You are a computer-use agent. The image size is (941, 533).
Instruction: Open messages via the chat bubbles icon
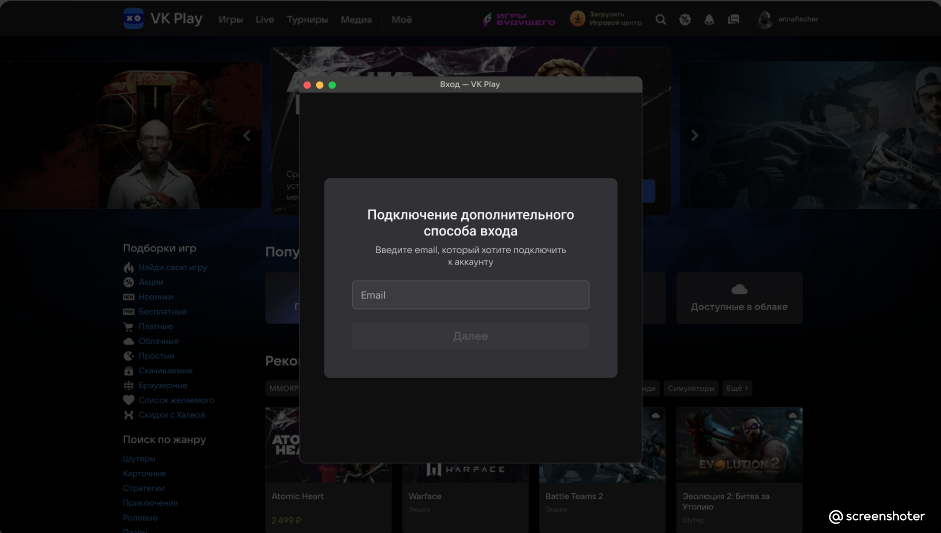pyautogui.click(x=733, y=19)
